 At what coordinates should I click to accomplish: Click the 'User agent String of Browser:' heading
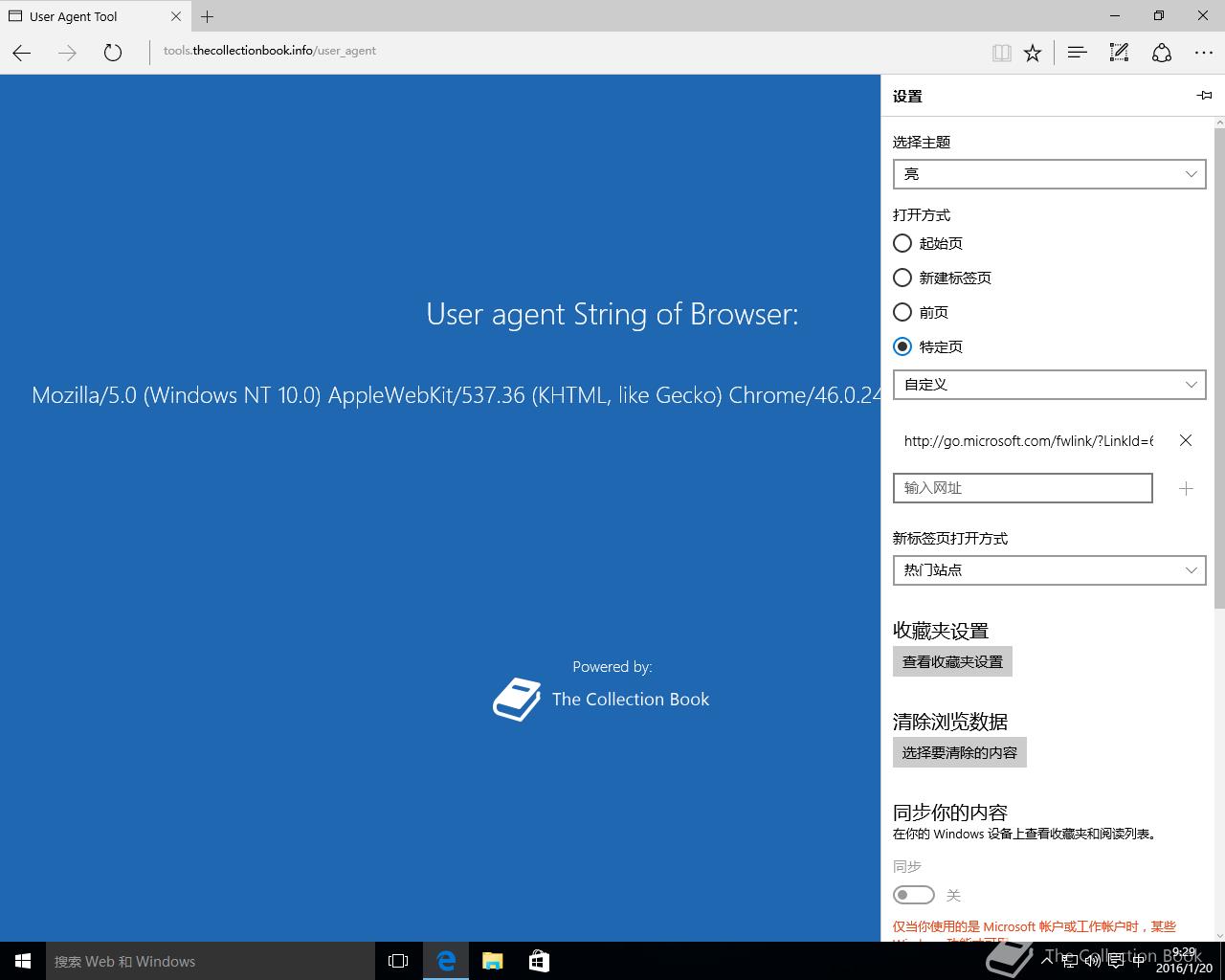coord(612,314)
